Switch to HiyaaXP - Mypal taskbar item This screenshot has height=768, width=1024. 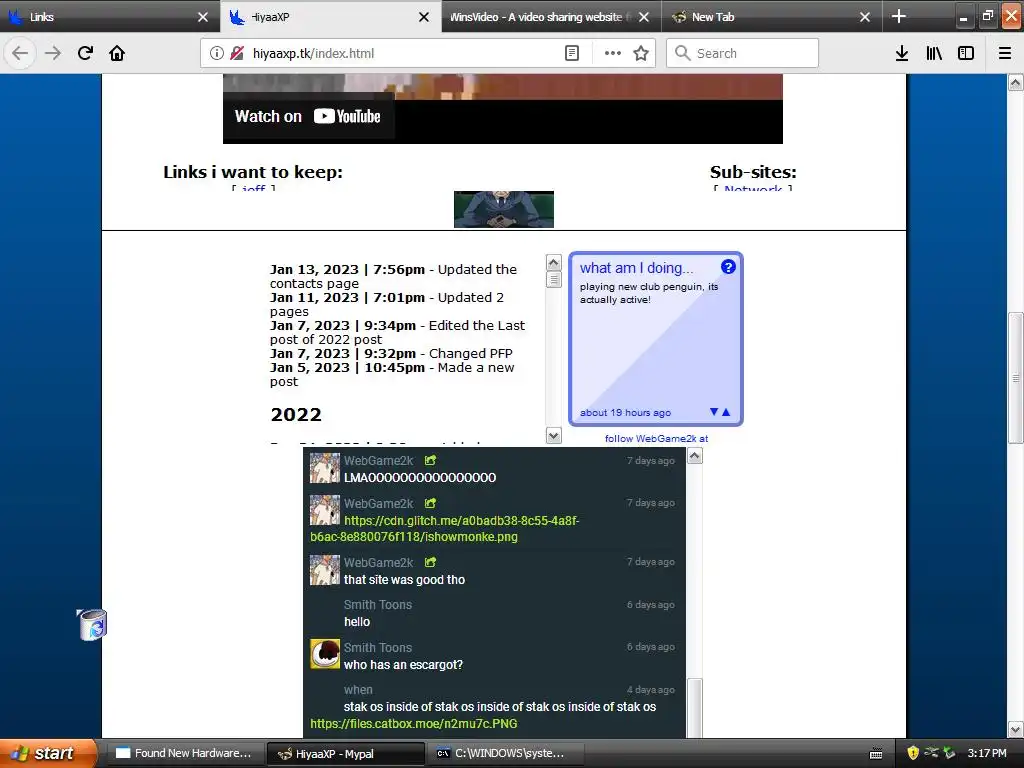(345, 754)
